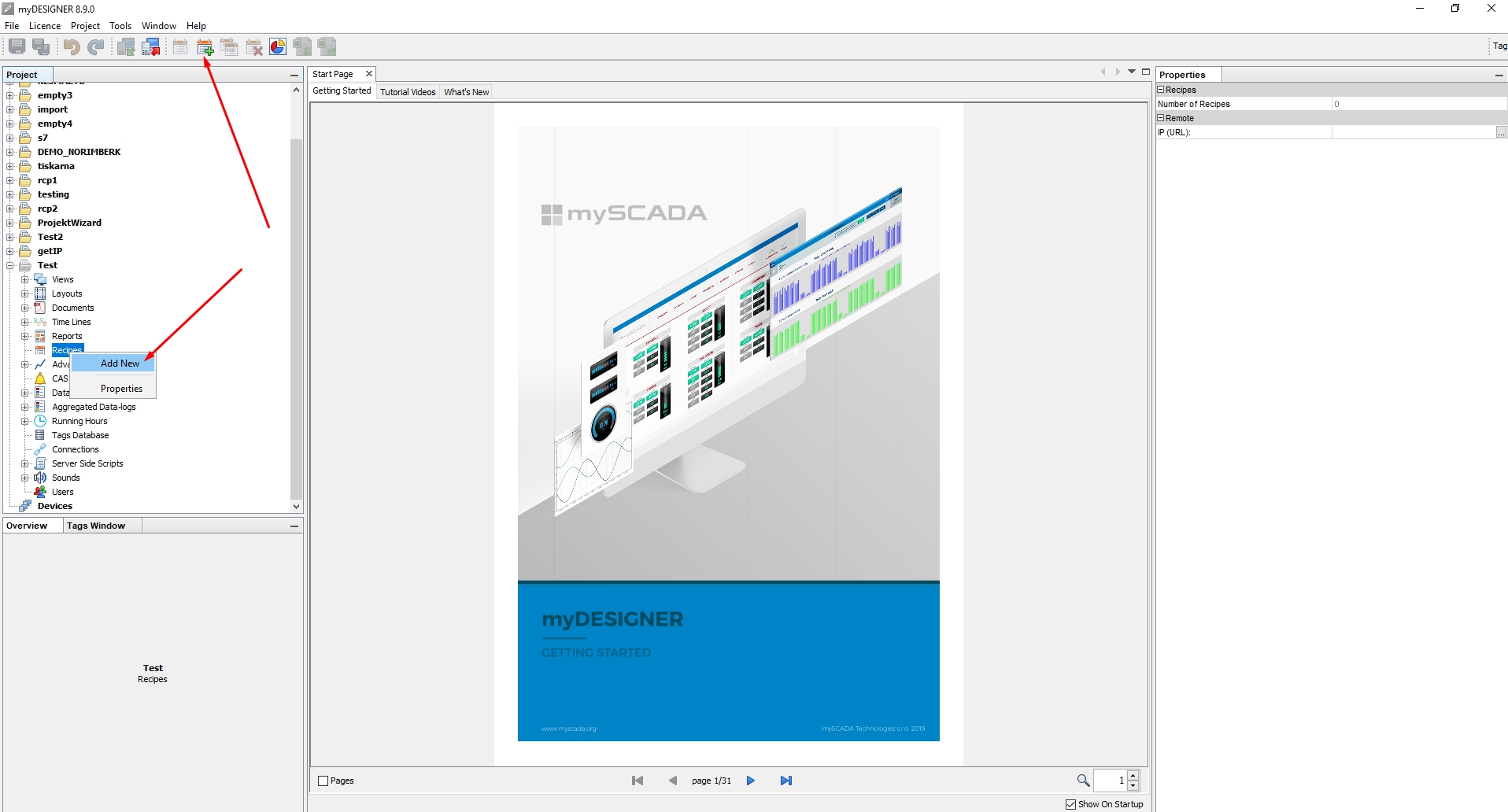Click the Save All toolbar icon

pyautogui.click(x=42, y=47)
